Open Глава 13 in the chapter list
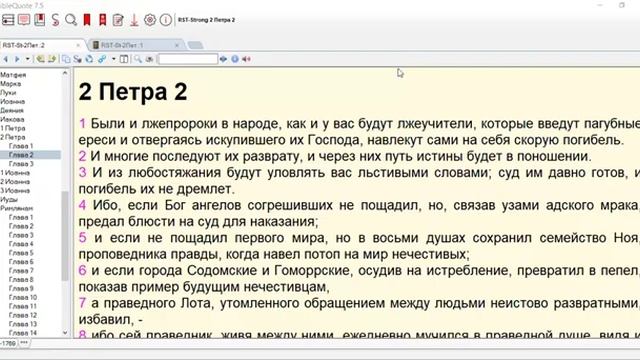Screen dimensions: 640x360 [23, 324]
